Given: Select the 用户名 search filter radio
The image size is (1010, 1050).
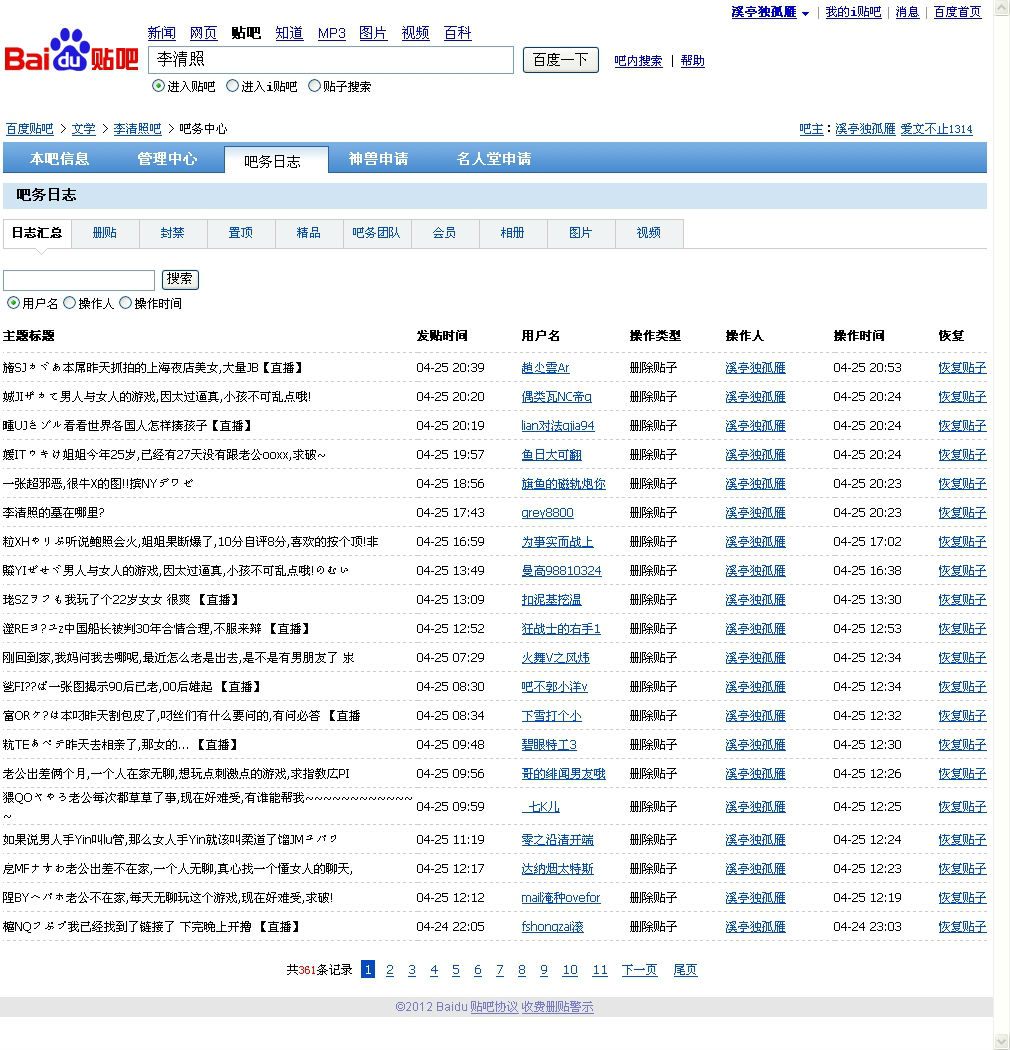Looking at the screenshot, I should (13, 303).
